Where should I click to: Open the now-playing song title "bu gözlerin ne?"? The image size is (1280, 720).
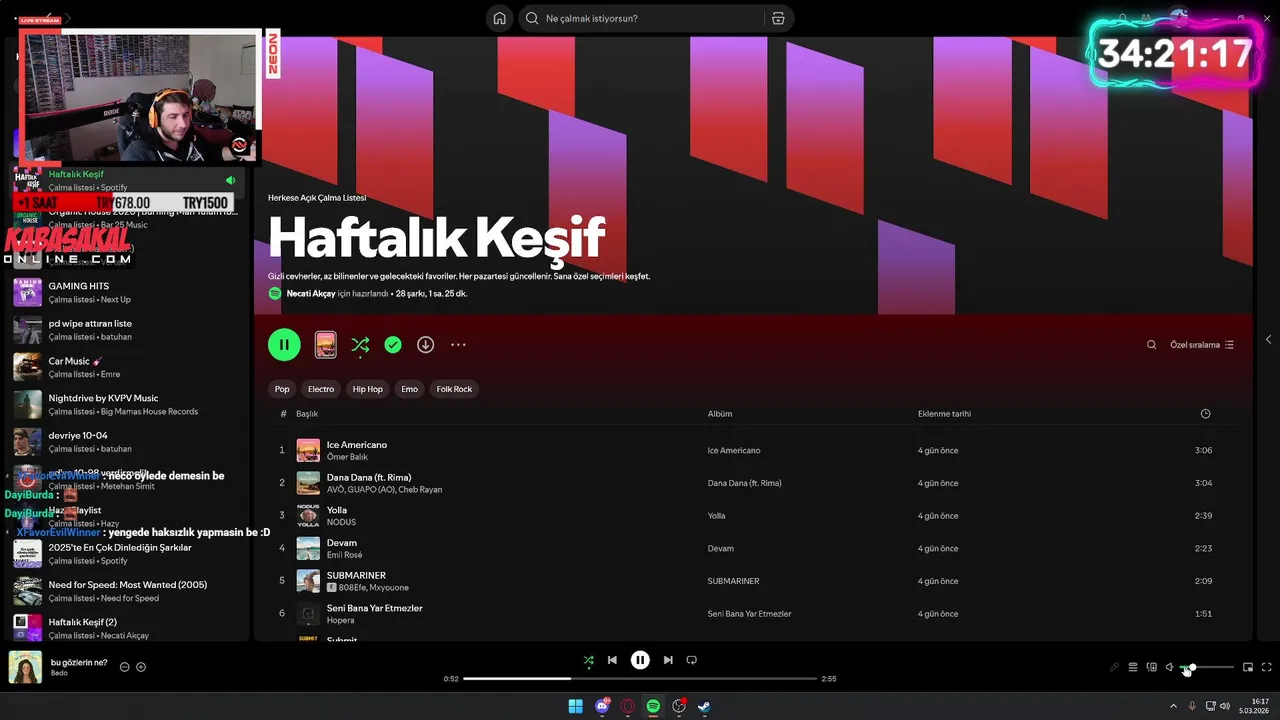click(79, 662)
